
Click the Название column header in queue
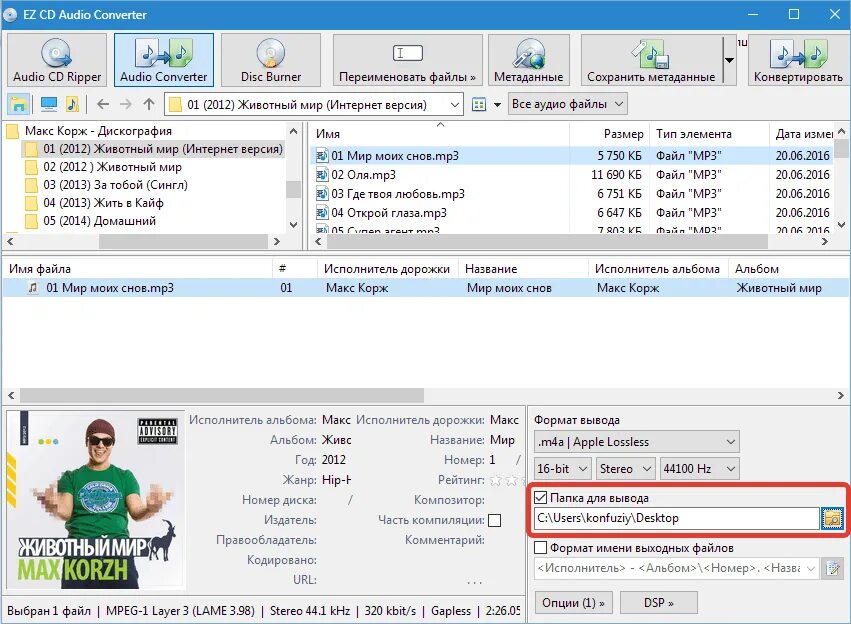pyautogui.click(x=523, y=269)
